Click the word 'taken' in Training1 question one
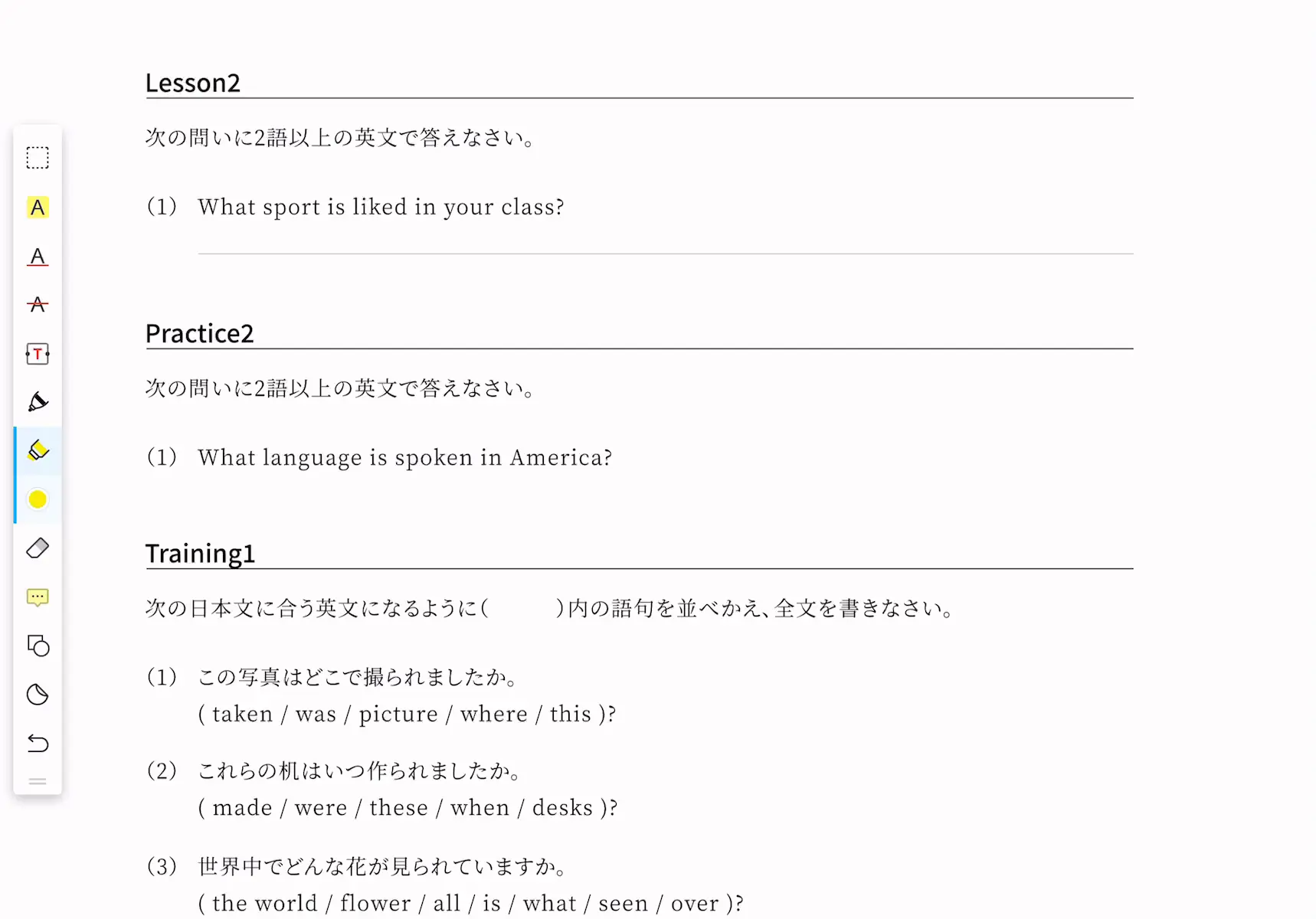 pyautogui.click(x=242, y=714)
